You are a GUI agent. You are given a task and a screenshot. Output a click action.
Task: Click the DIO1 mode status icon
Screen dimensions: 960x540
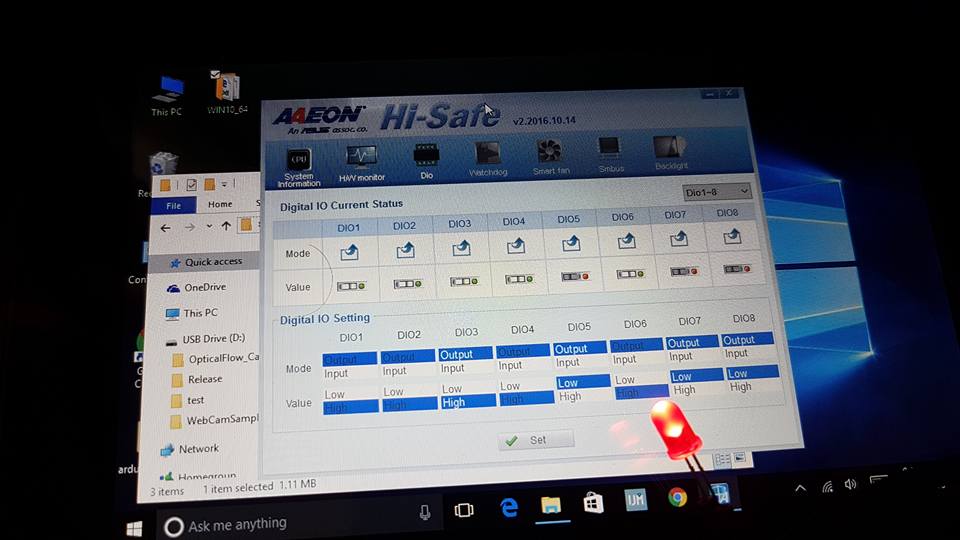pos(350,252)
